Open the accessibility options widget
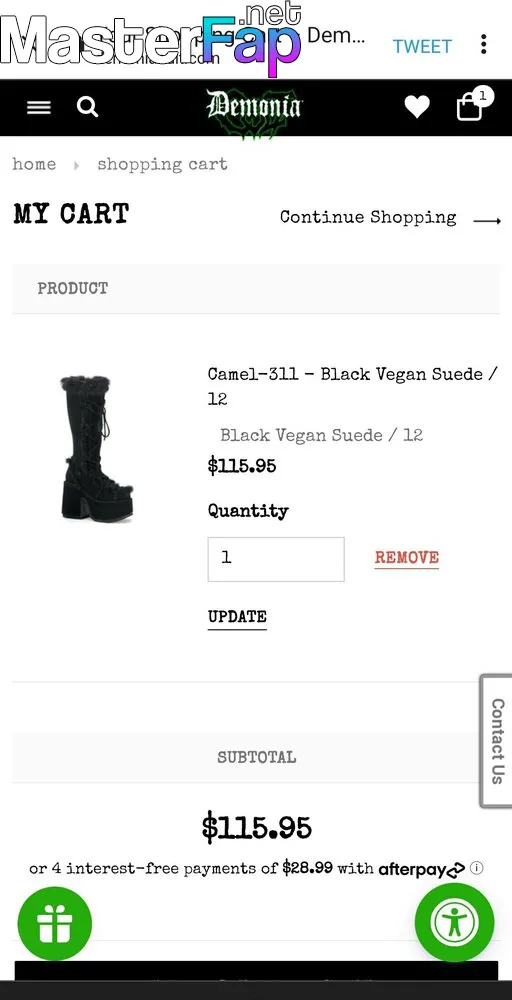The height and width of the screenshot is (1000, 512). click(x=455, y=922)
